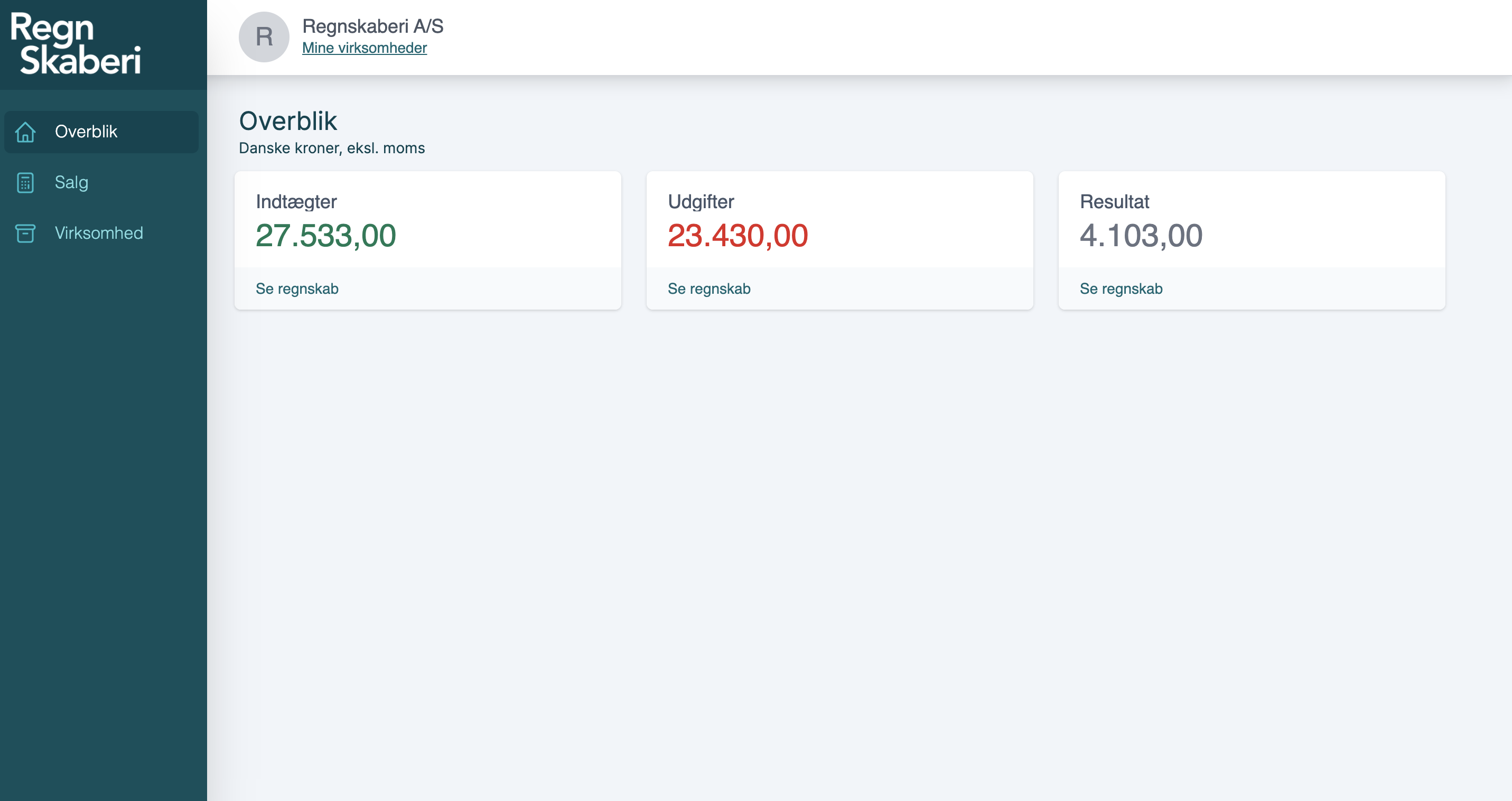Click the Indtægter card title
This screenshot has width=1512, height=801.
click(296, 202)
